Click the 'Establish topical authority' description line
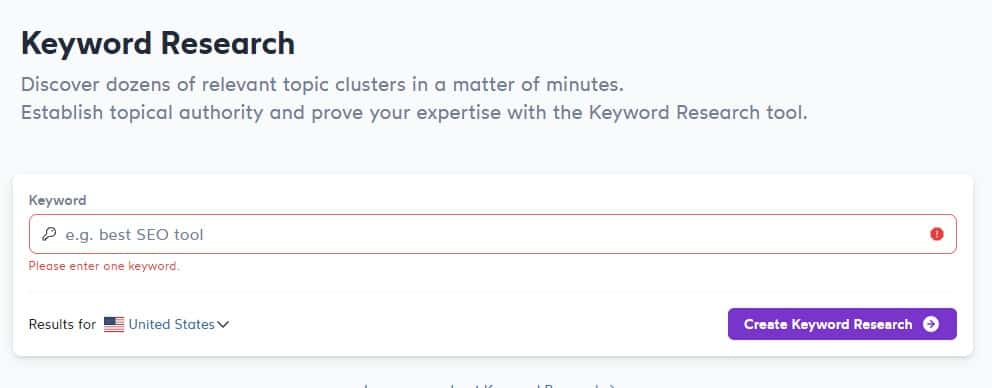 pos(414,113)
